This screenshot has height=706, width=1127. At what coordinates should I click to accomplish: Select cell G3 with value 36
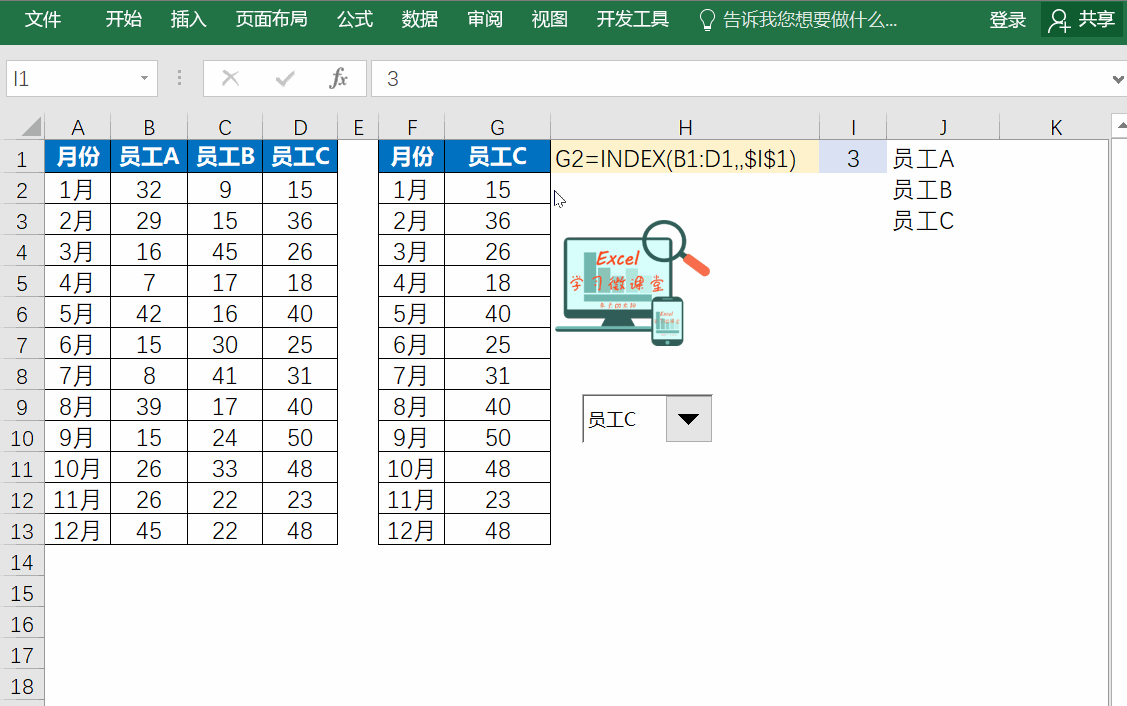point(497,221)
